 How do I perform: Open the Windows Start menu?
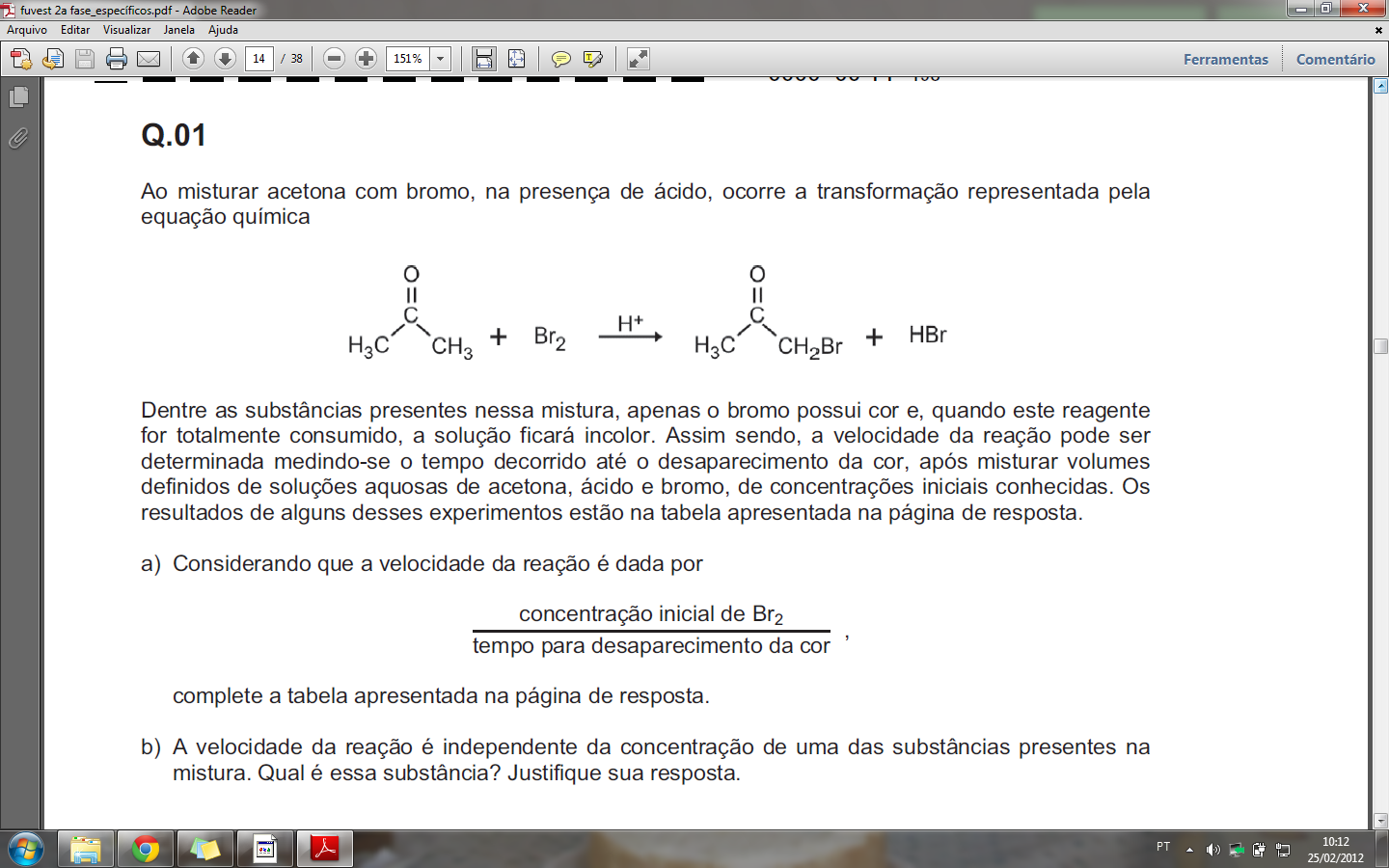(26, 849)
